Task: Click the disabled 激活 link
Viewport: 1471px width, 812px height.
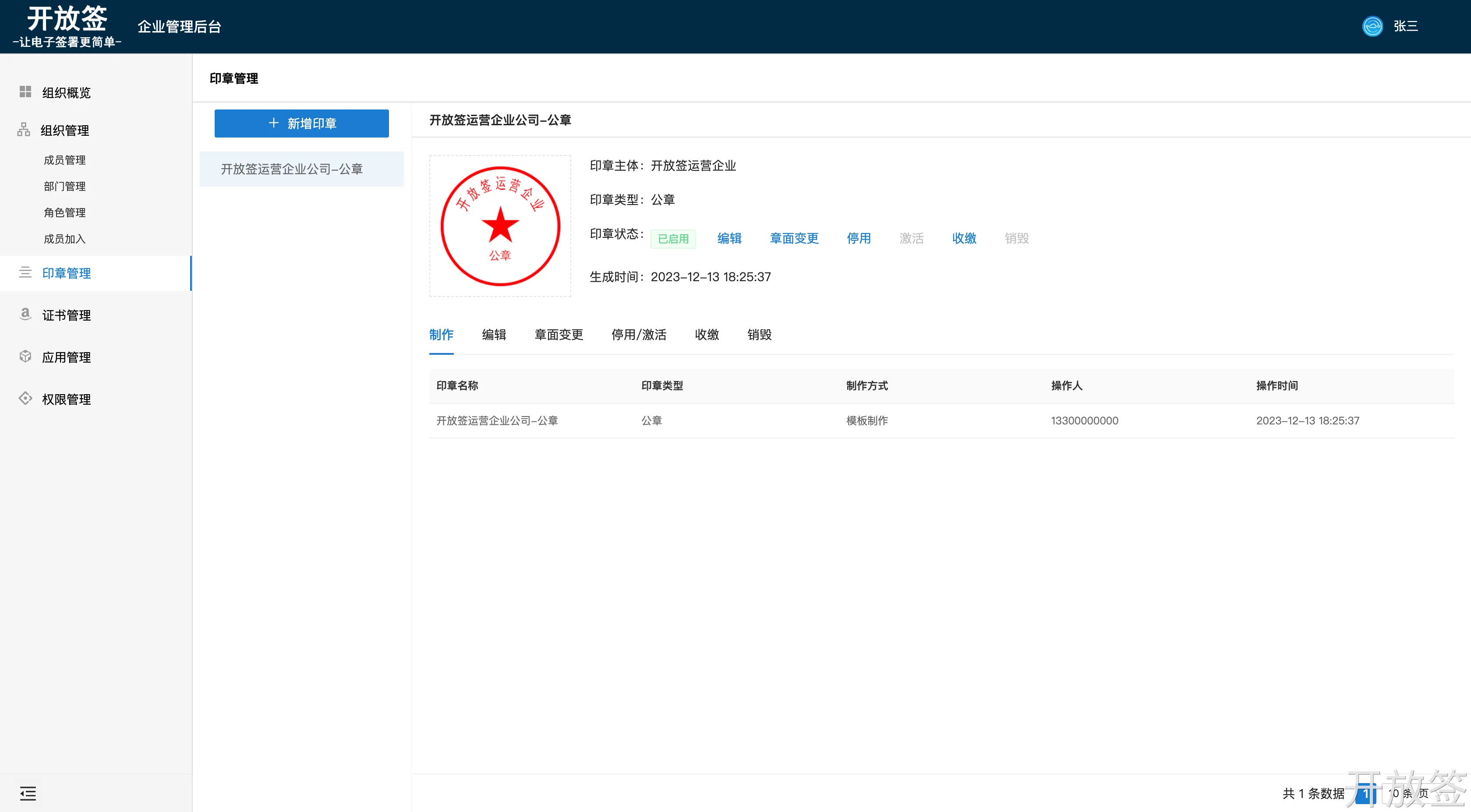Action: (911, 238)
